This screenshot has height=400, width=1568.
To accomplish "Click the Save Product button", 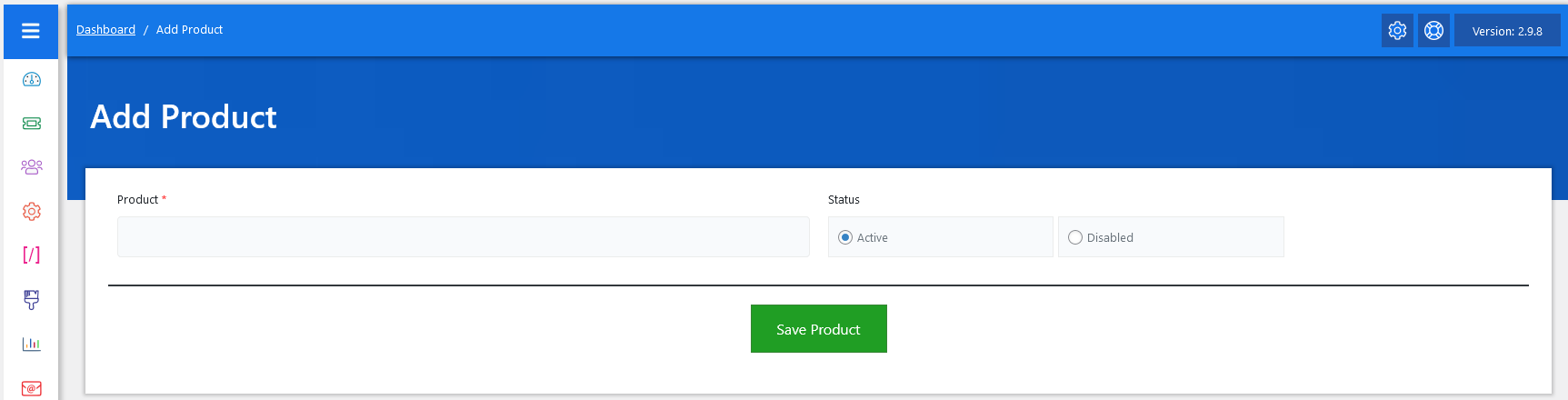I will (x=818, y=329).
